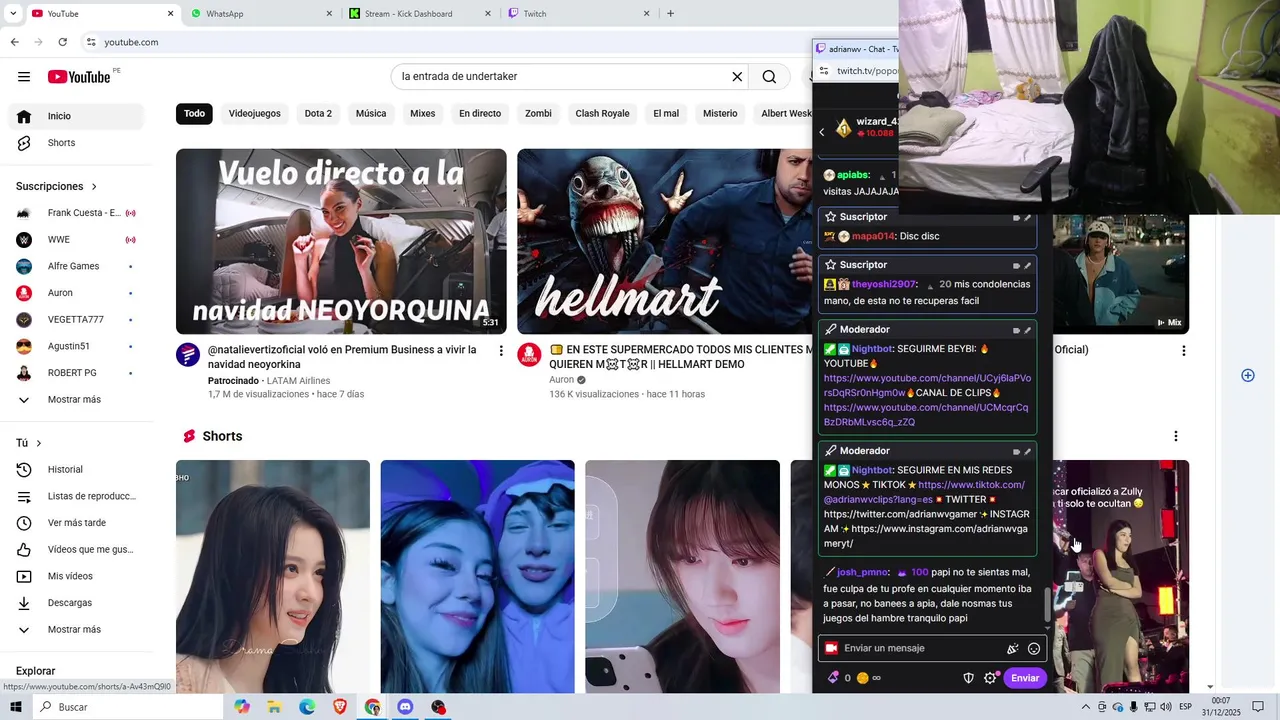
Task: Select the Todo filter chip
Action: tap(194, 114)
